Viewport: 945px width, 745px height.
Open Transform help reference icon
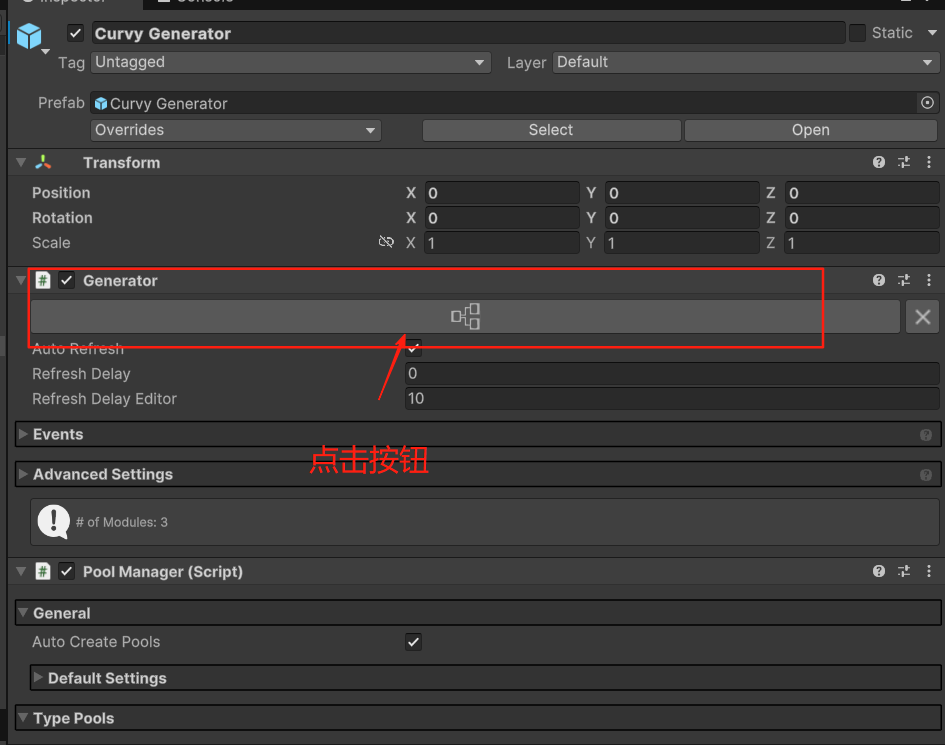pyautogui.click(x=879, y=162)
